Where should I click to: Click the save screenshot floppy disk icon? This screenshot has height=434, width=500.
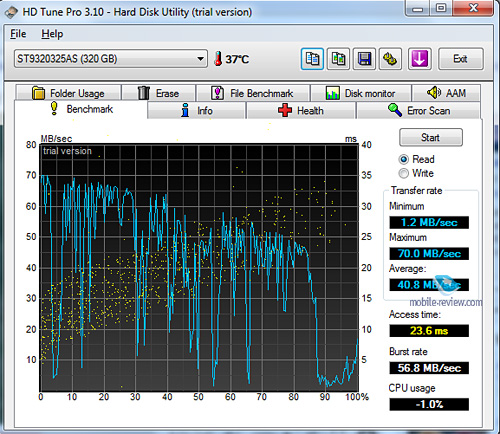click(x=364, y=59)
